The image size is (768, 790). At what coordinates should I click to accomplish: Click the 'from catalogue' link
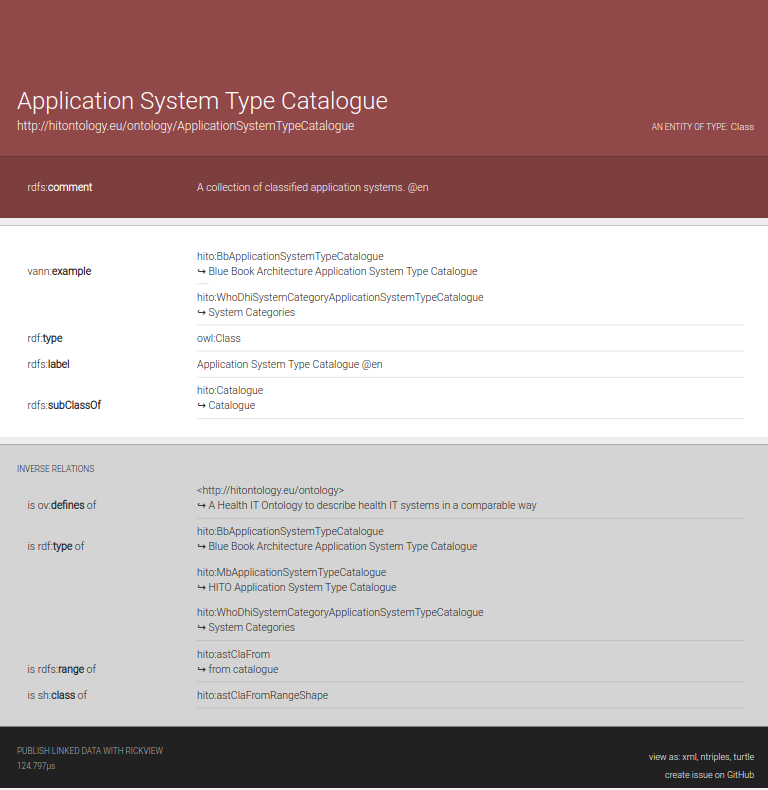click(243, 669)
